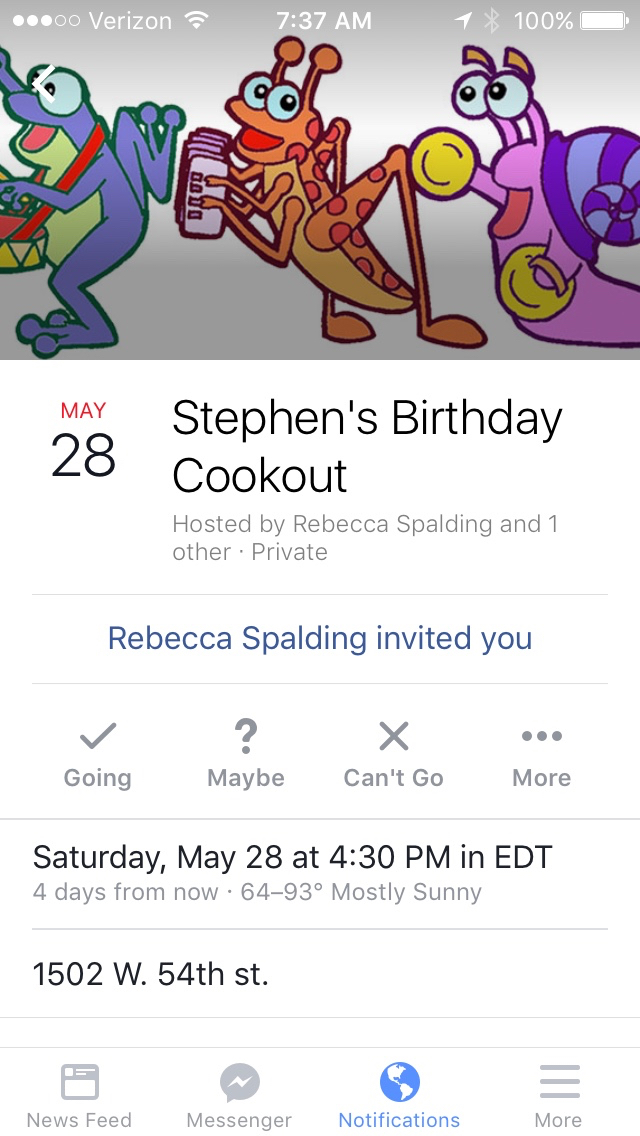Screen dimensions: 640x1136
Task: Tap the Can't Go X icon
Action: point(393,738)
